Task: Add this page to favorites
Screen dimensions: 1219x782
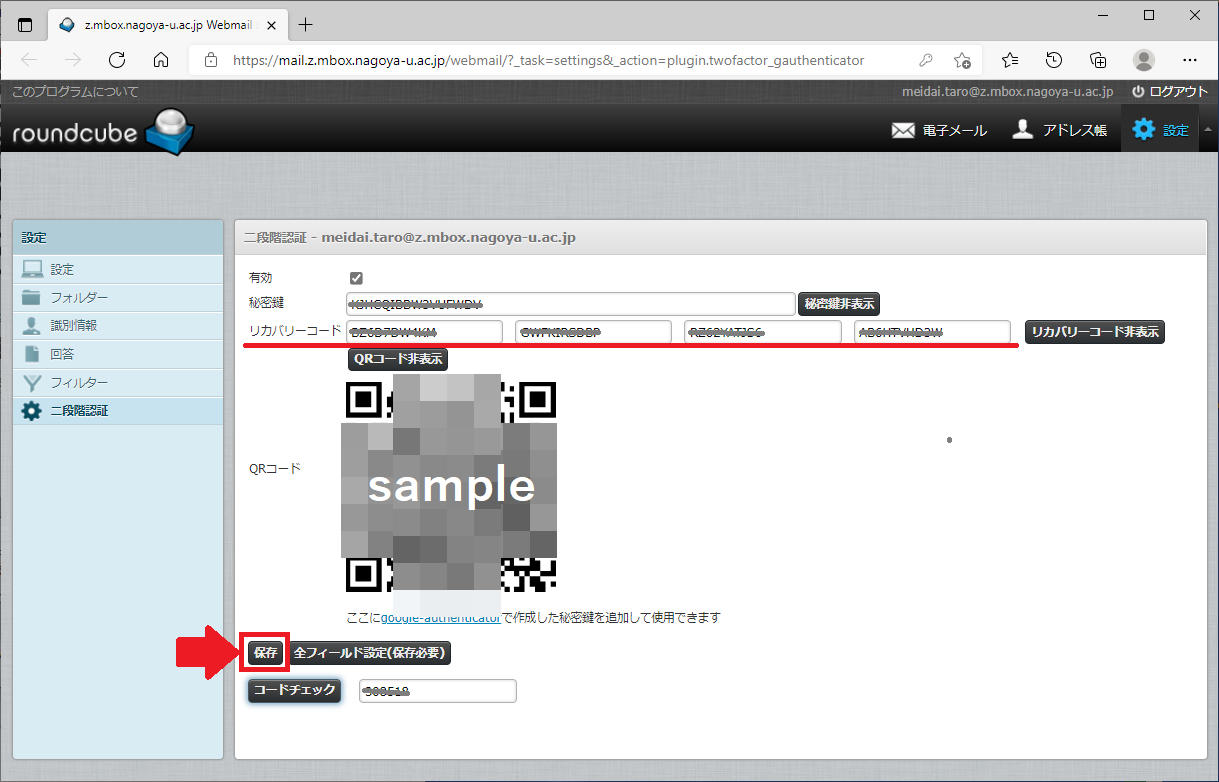Action: (962, 60)
